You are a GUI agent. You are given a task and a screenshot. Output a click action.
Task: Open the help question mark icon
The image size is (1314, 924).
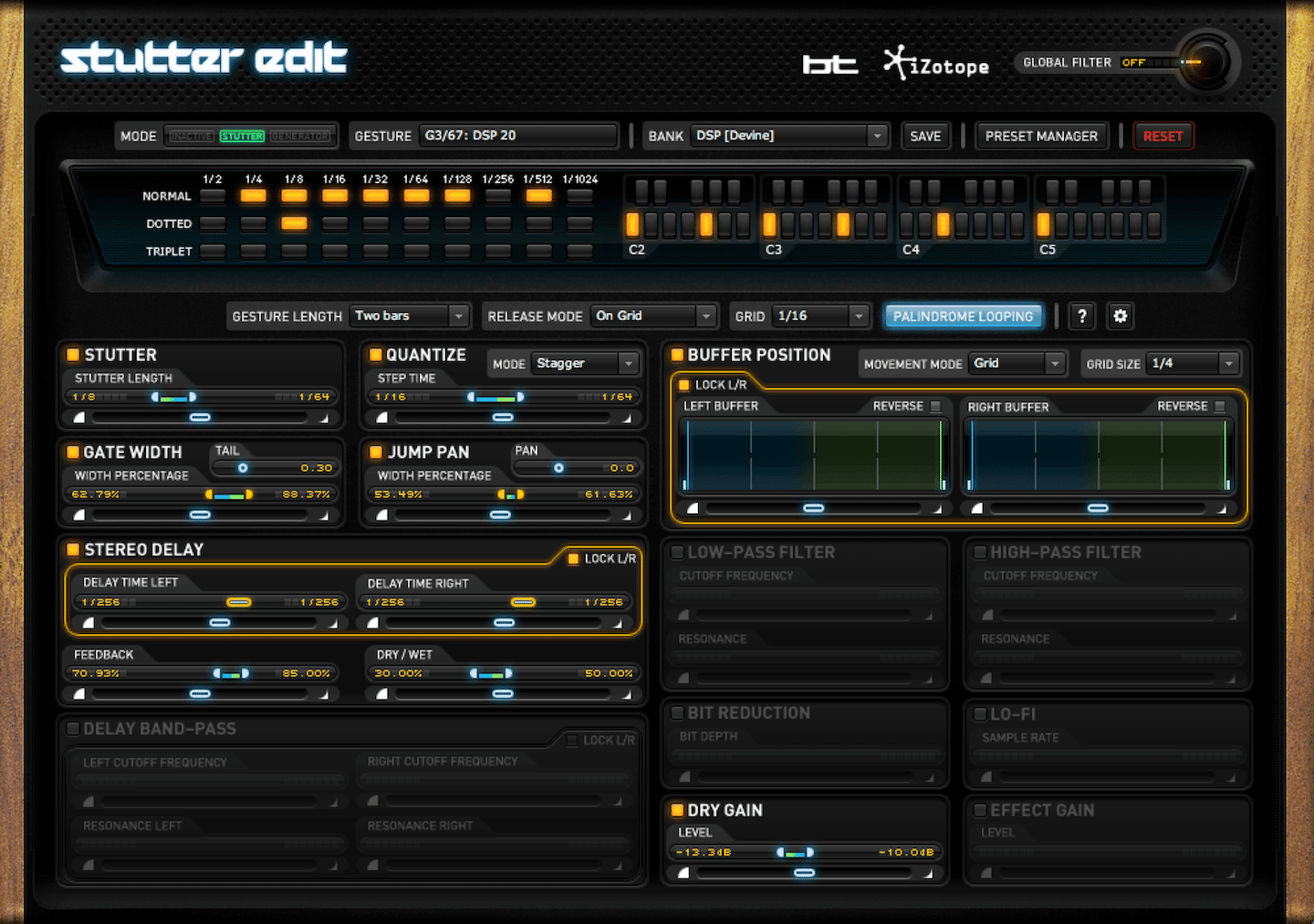[1082, 316]
